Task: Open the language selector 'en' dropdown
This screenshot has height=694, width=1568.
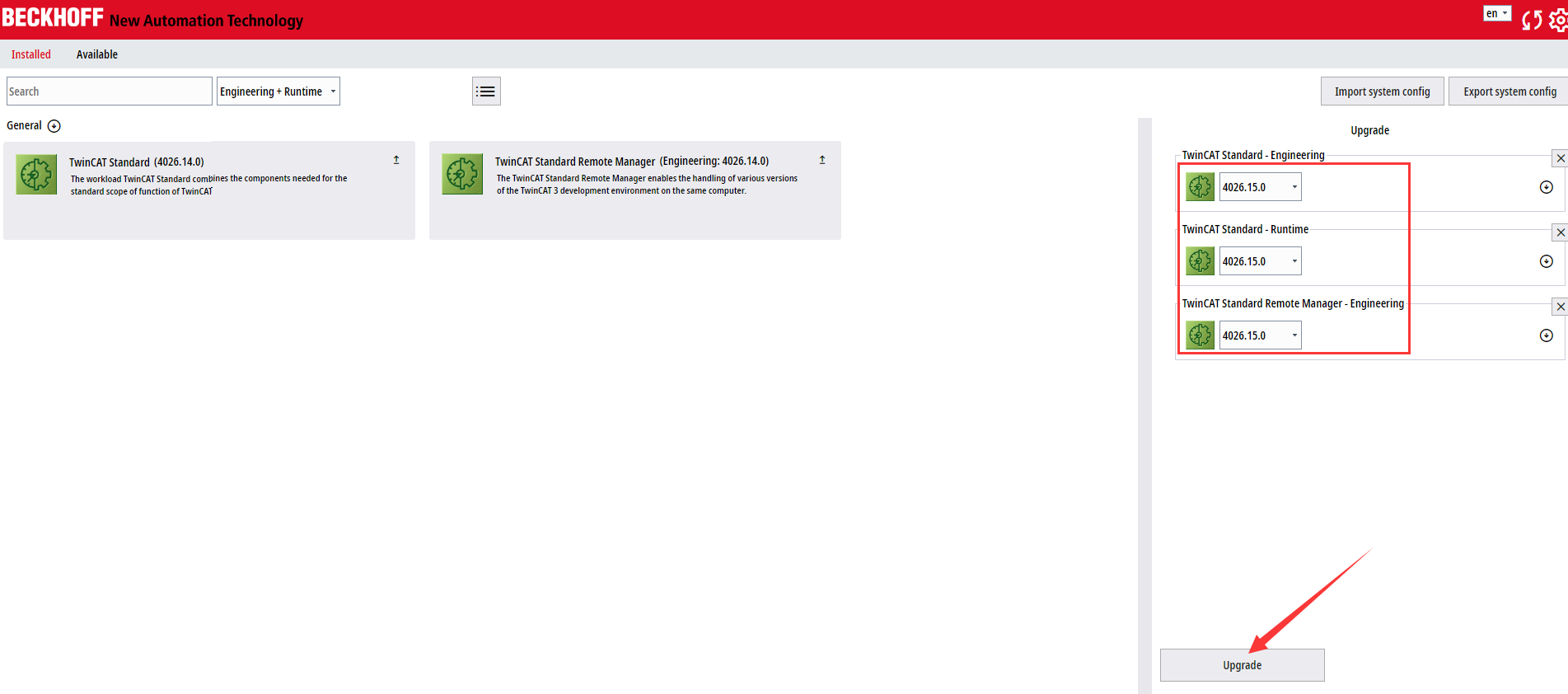Action: click(1497, 13)
